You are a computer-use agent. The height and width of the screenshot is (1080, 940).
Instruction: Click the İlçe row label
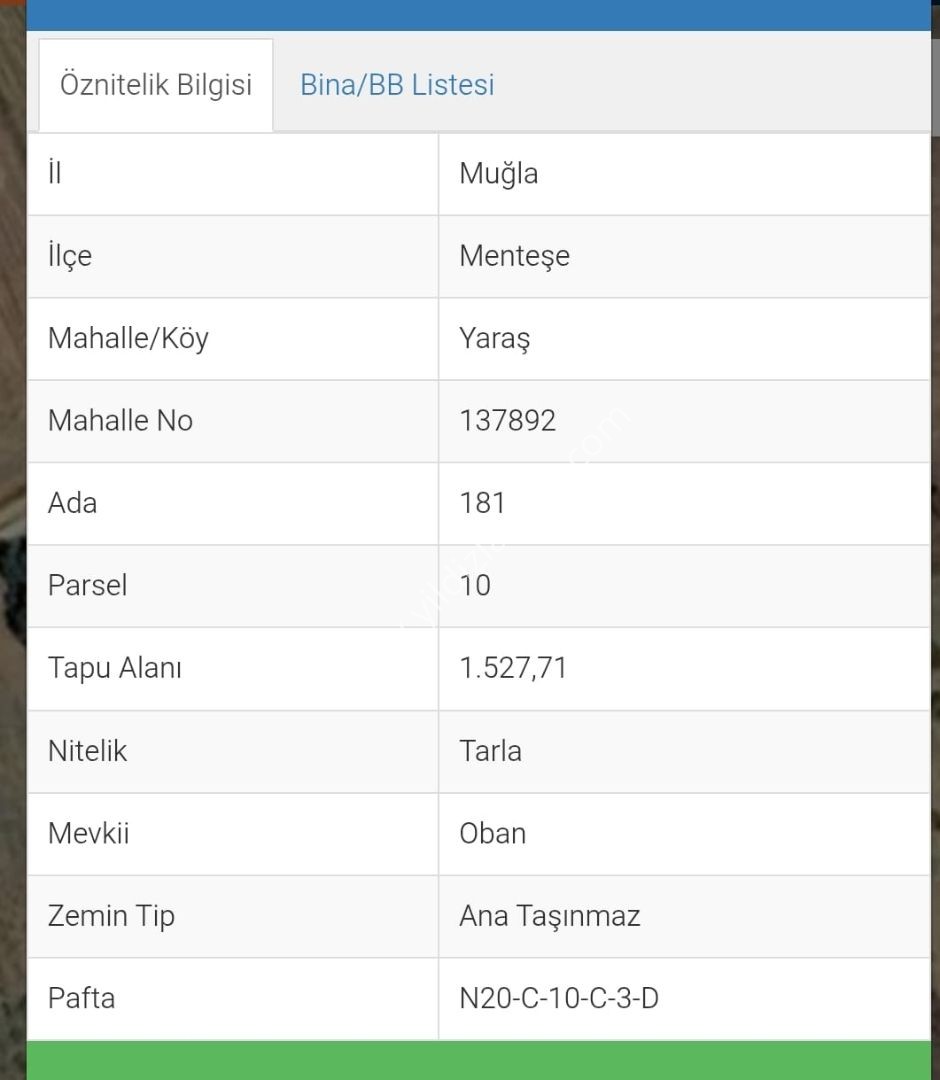pyautogui.click(x=70, y=256)
